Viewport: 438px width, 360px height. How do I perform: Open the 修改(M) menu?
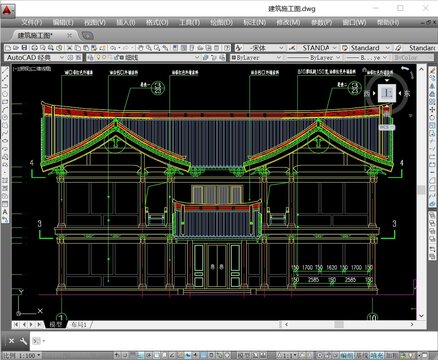288,22
